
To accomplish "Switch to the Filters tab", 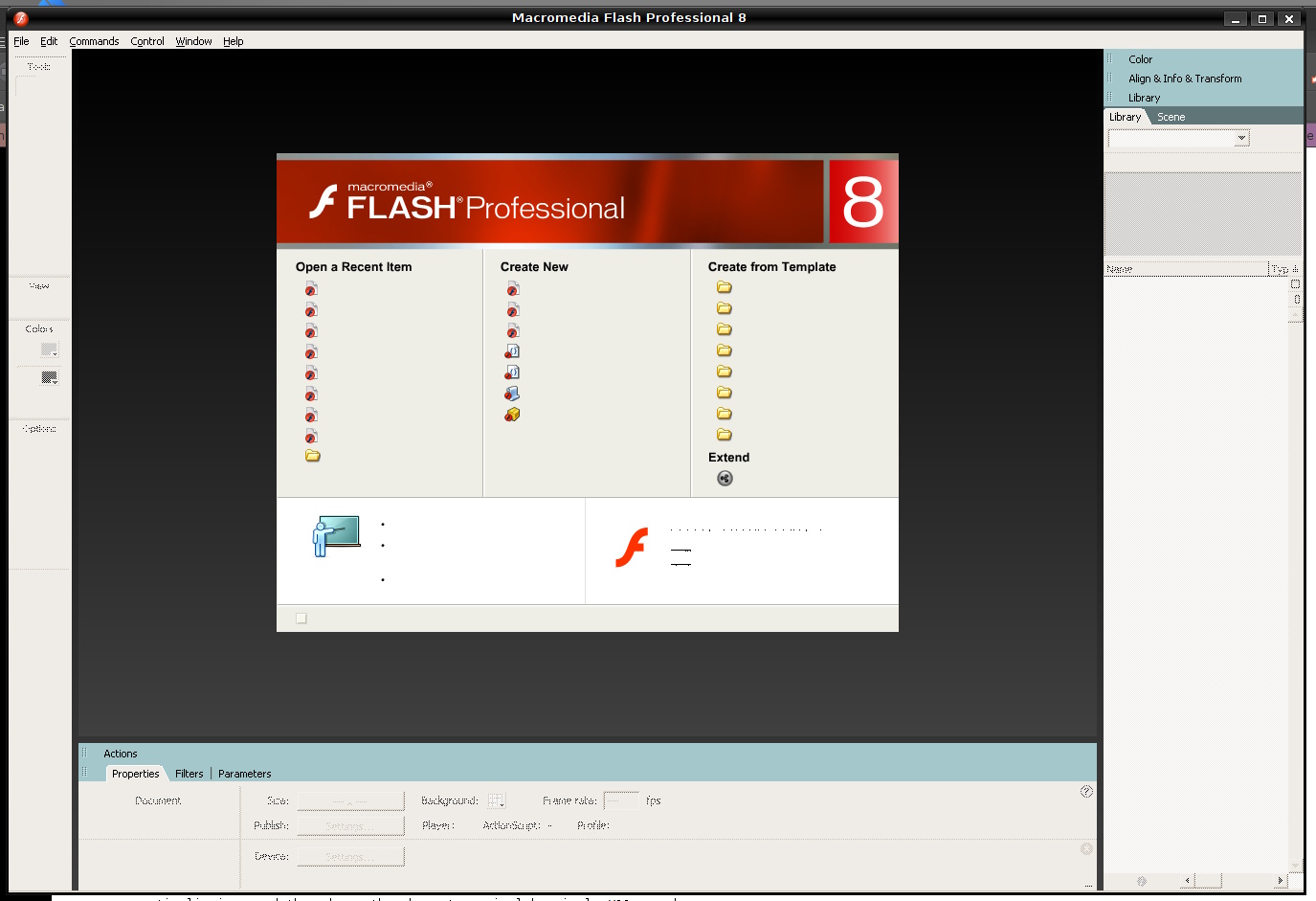I will [189, 774].
